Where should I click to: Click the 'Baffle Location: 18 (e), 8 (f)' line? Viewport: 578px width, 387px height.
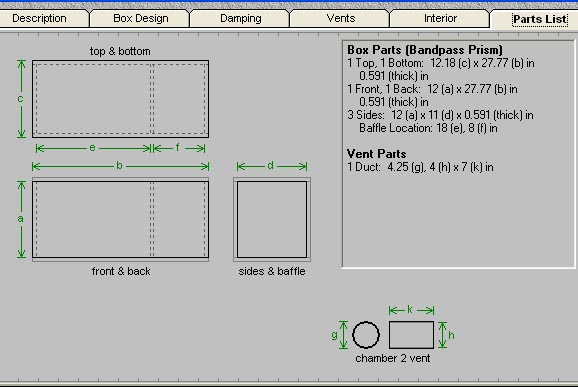point(428,128)
